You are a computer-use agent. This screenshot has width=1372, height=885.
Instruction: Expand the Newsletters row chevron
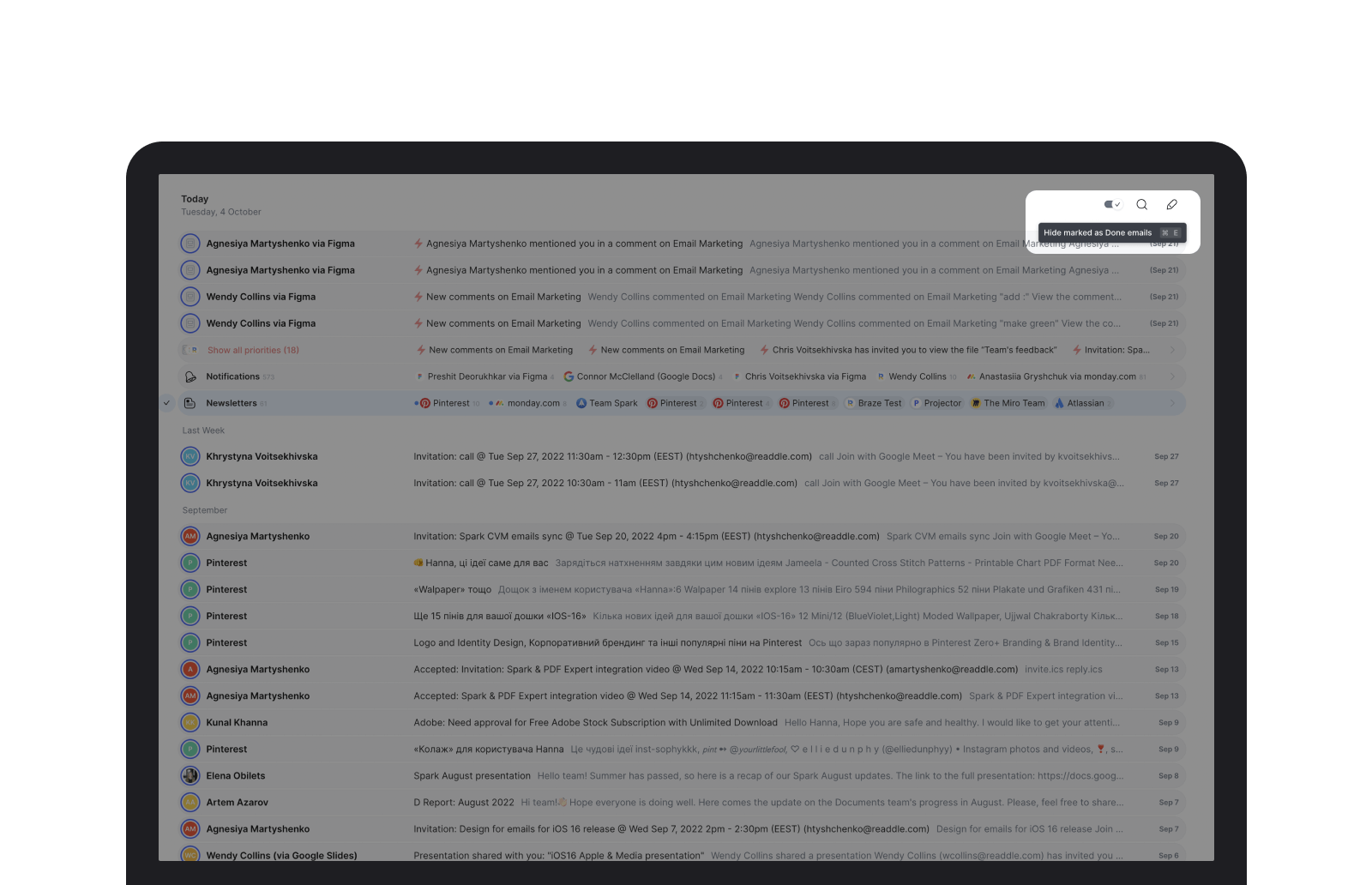[1173, 402]
